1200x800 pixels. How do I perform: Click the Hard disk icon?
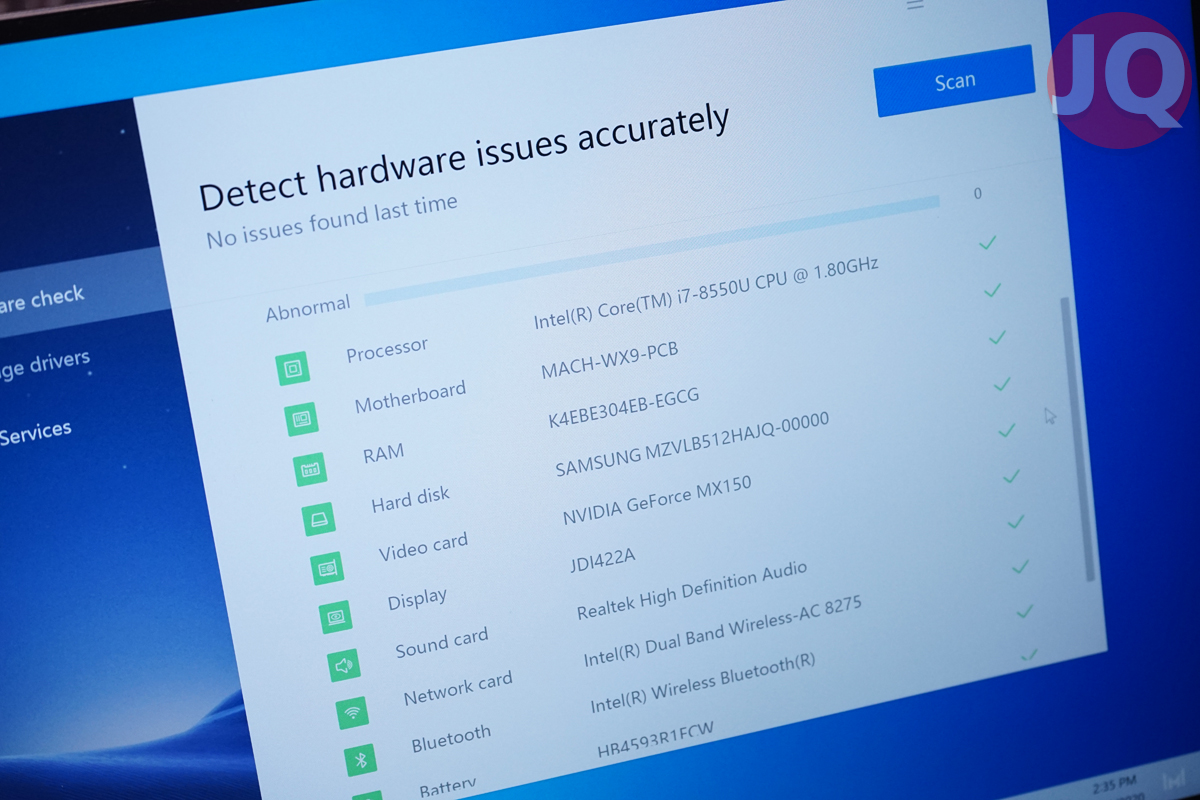319,518
